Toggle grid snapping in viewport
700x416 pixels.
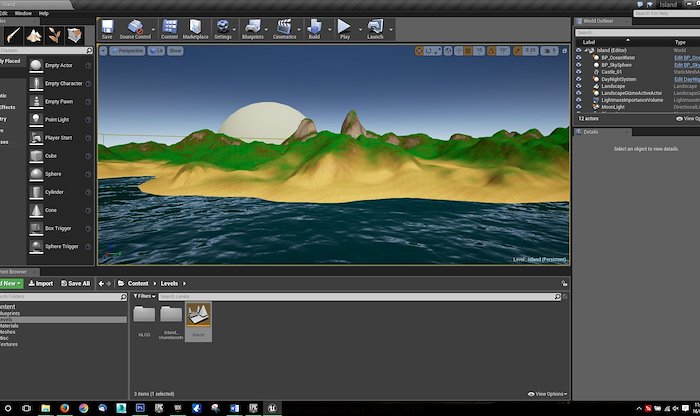coord(468,51)
